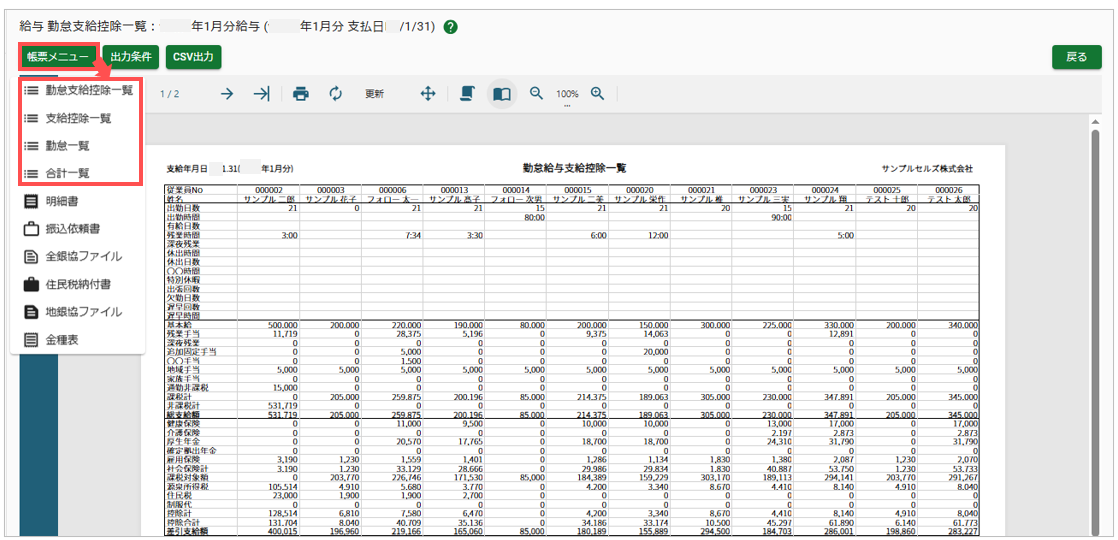Click the 厚生年金 row label
1118x540 pixels.
pyautogui.click(x=183, y=442)
